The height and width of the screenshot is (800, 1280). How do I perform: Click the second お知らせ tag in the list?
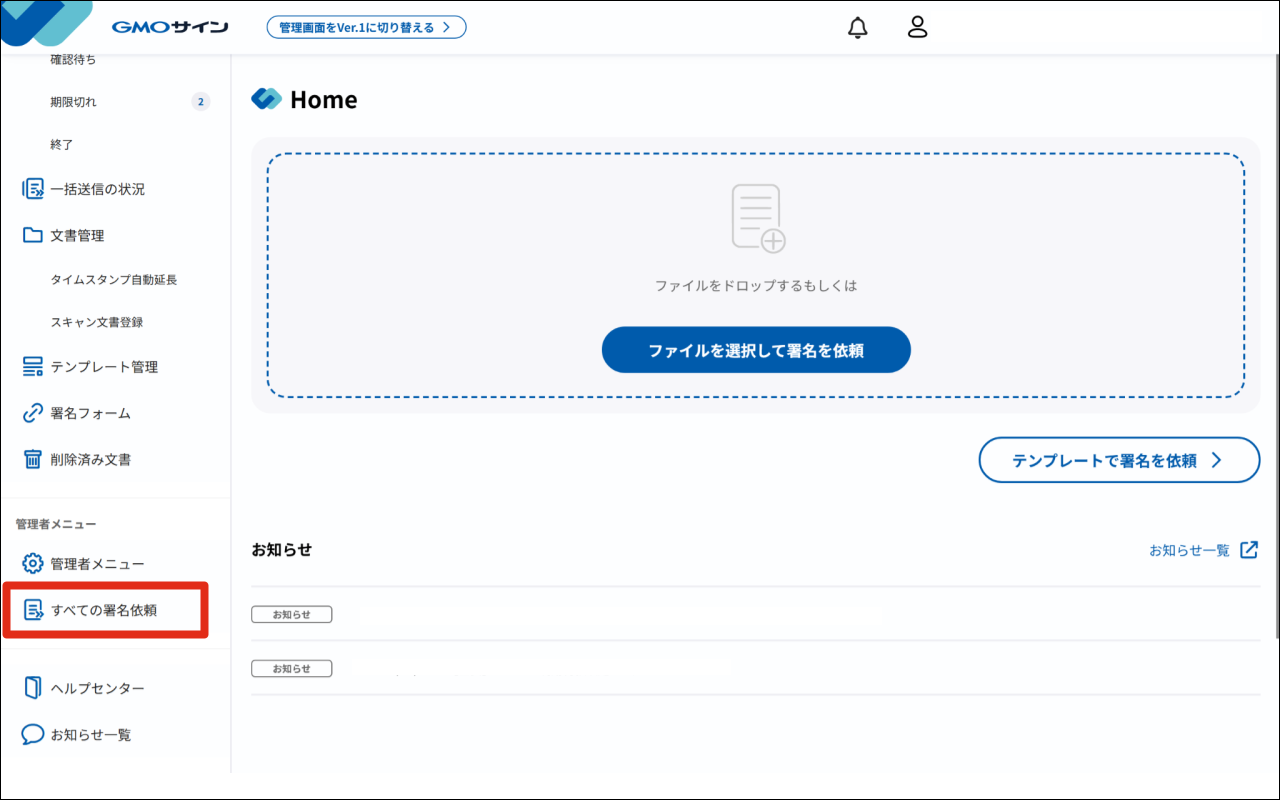pyautogui.click(x=291, y=668)
